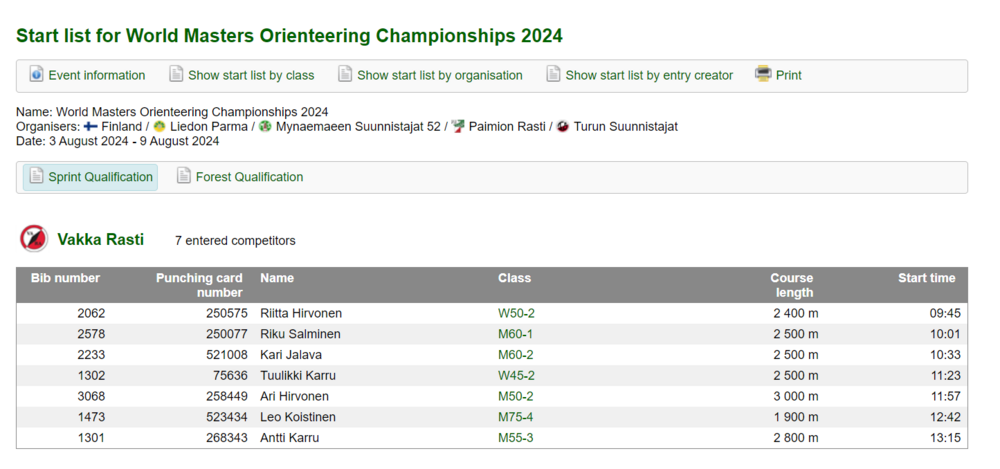The image size is (1000, 469).
Task: Open the M60-1 class link
Action: [x=515, y=334]
